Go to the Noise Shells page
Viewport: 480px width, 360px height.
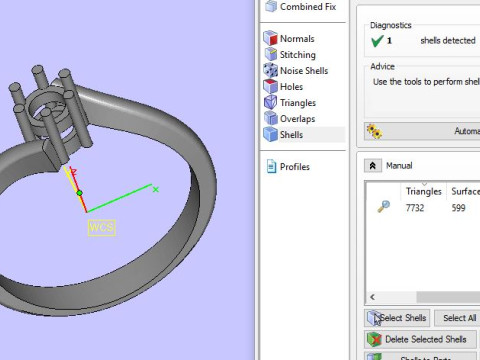tap(304, 71)
